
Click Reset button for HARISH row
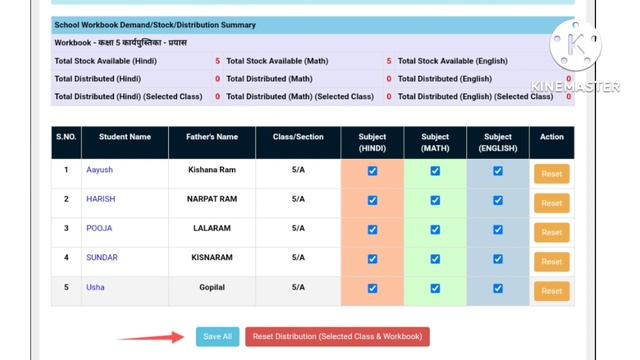[551, 203]
